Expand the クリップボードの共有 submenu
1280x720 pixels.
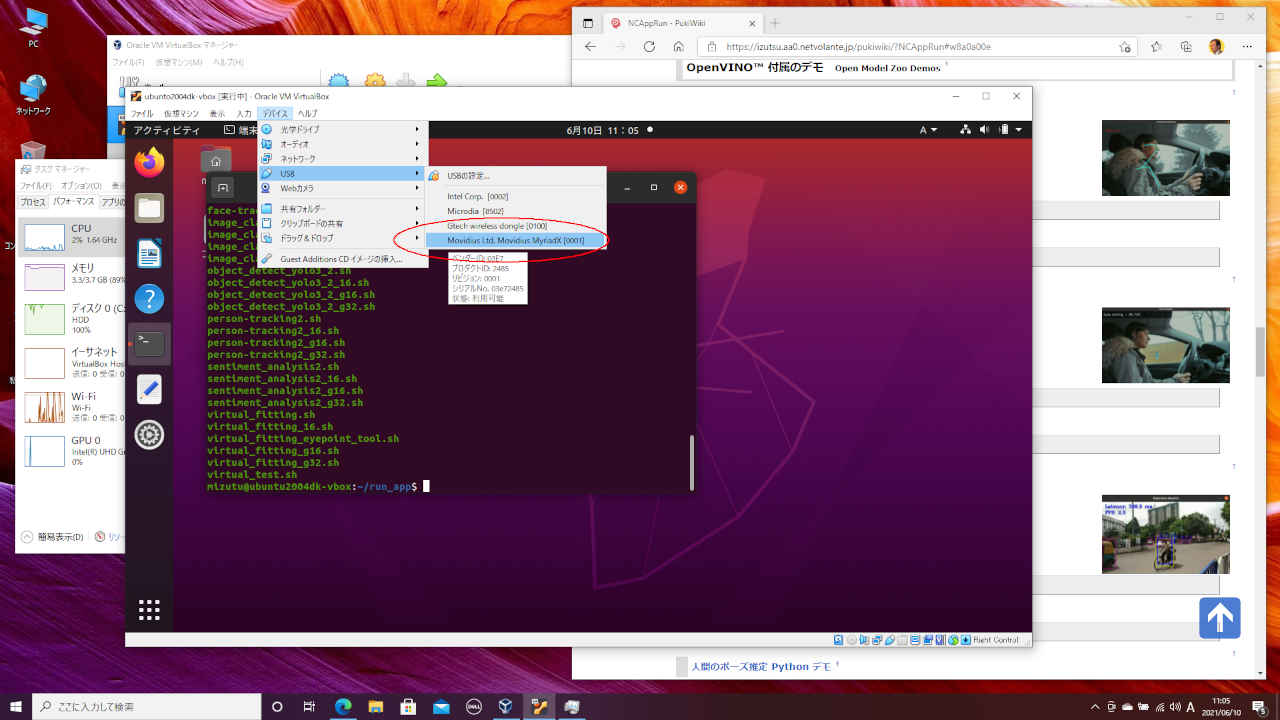(343, 223)
